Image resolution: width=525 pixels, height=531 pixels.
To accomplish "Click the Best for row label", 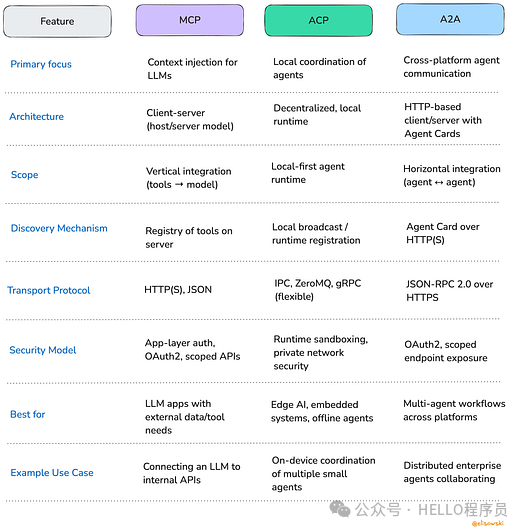I will pyautogui.click(x=27, y=414).
